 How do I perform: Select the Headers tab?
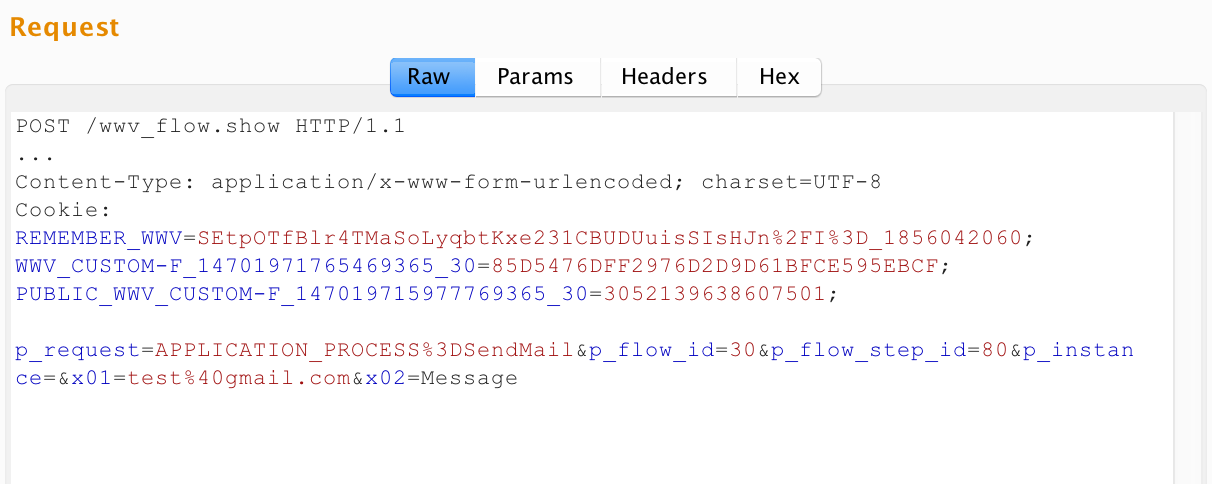664,77
